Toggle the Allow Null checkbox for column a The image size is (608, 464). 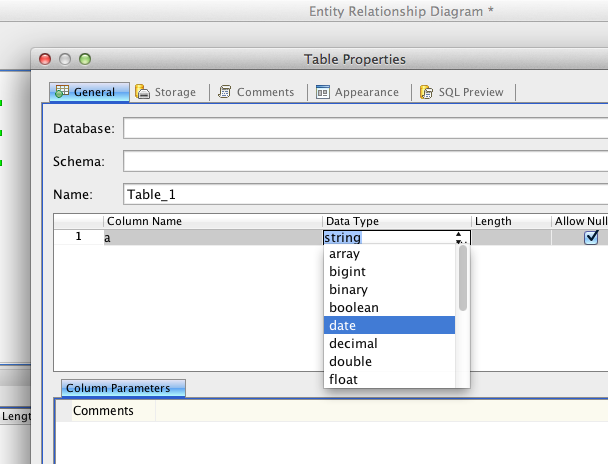[x=591, y=238]
